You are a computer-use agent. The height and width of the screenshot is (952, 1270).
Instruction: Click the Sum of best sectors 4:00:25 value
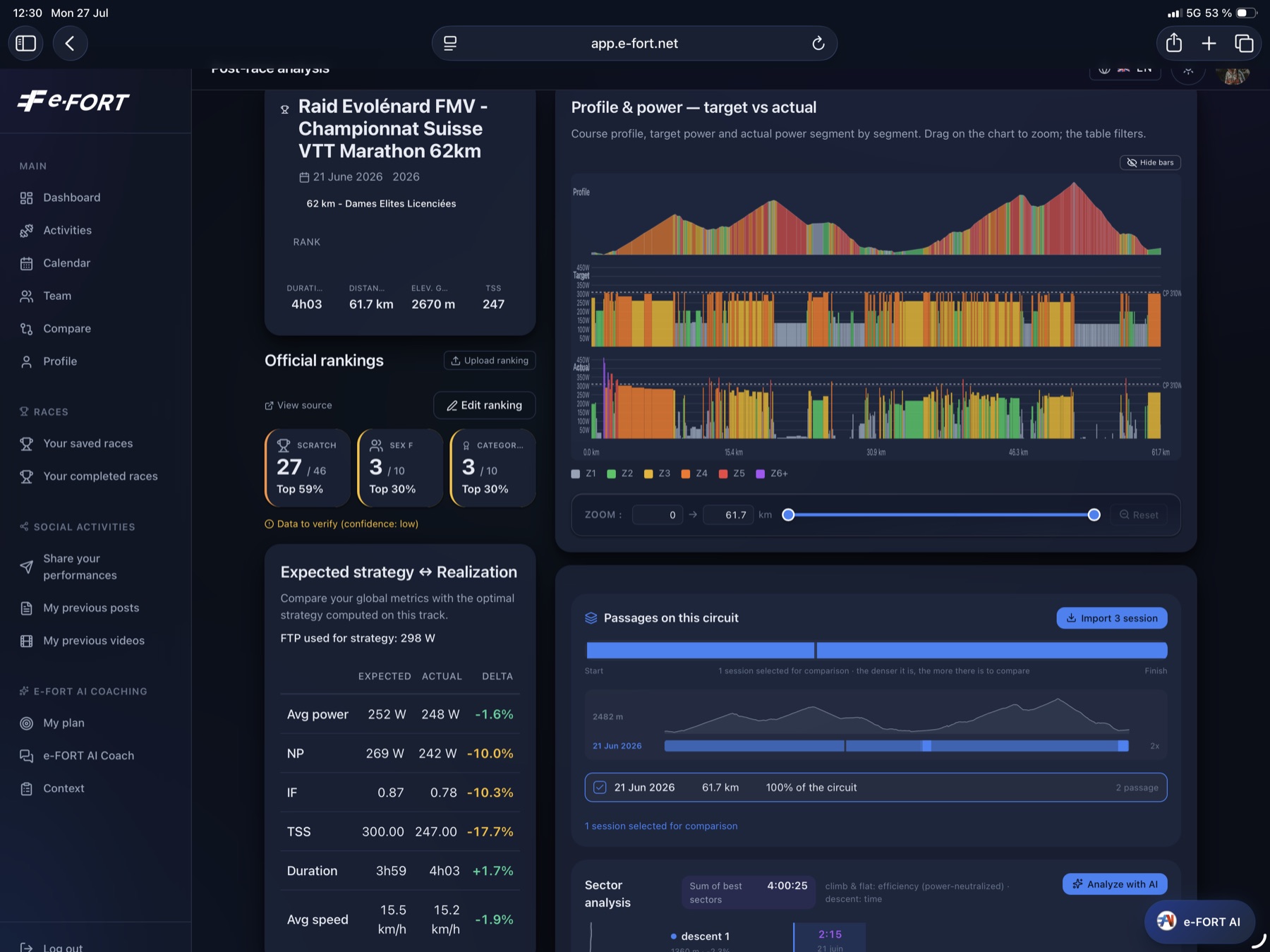click(x=787, y=886)
